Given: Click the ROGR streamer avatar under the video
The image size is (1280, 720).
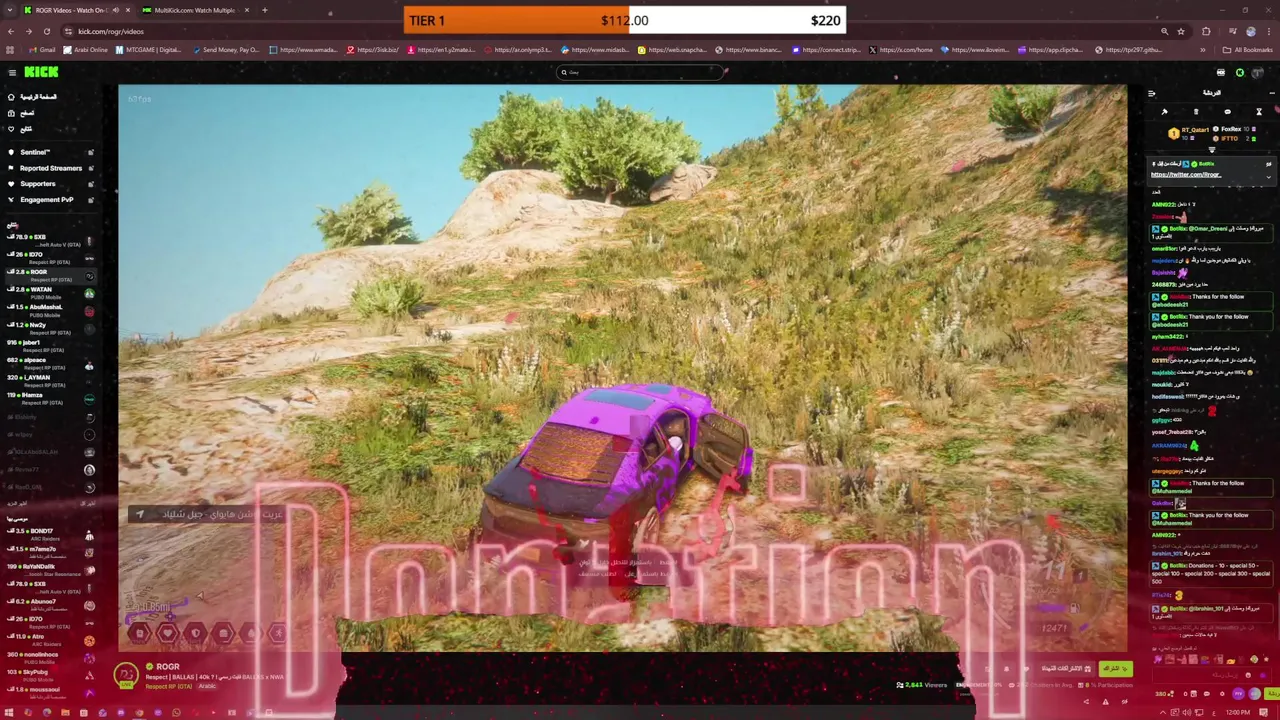Looking at the screenshot, I should click(x=126, y=675).
